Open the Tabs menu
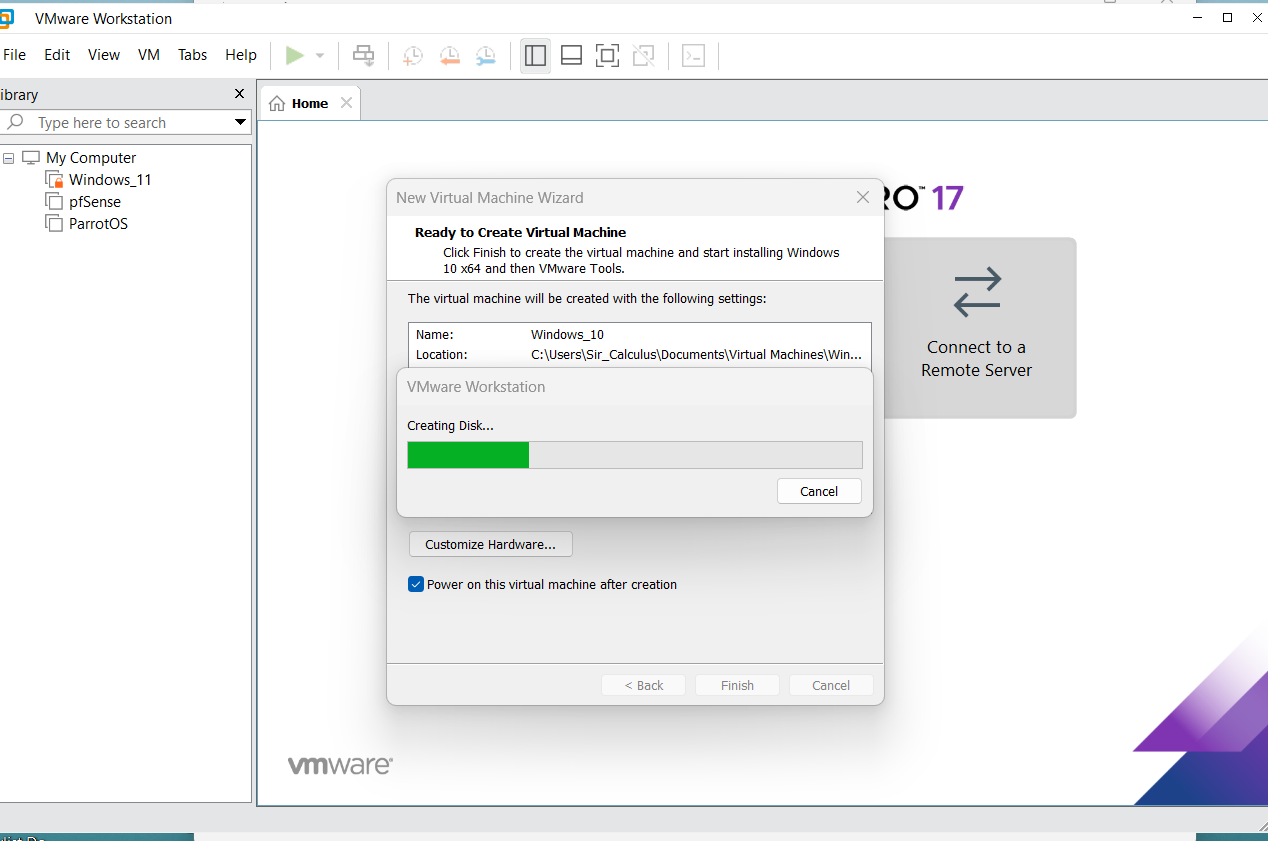 click(x=193, y=55)
